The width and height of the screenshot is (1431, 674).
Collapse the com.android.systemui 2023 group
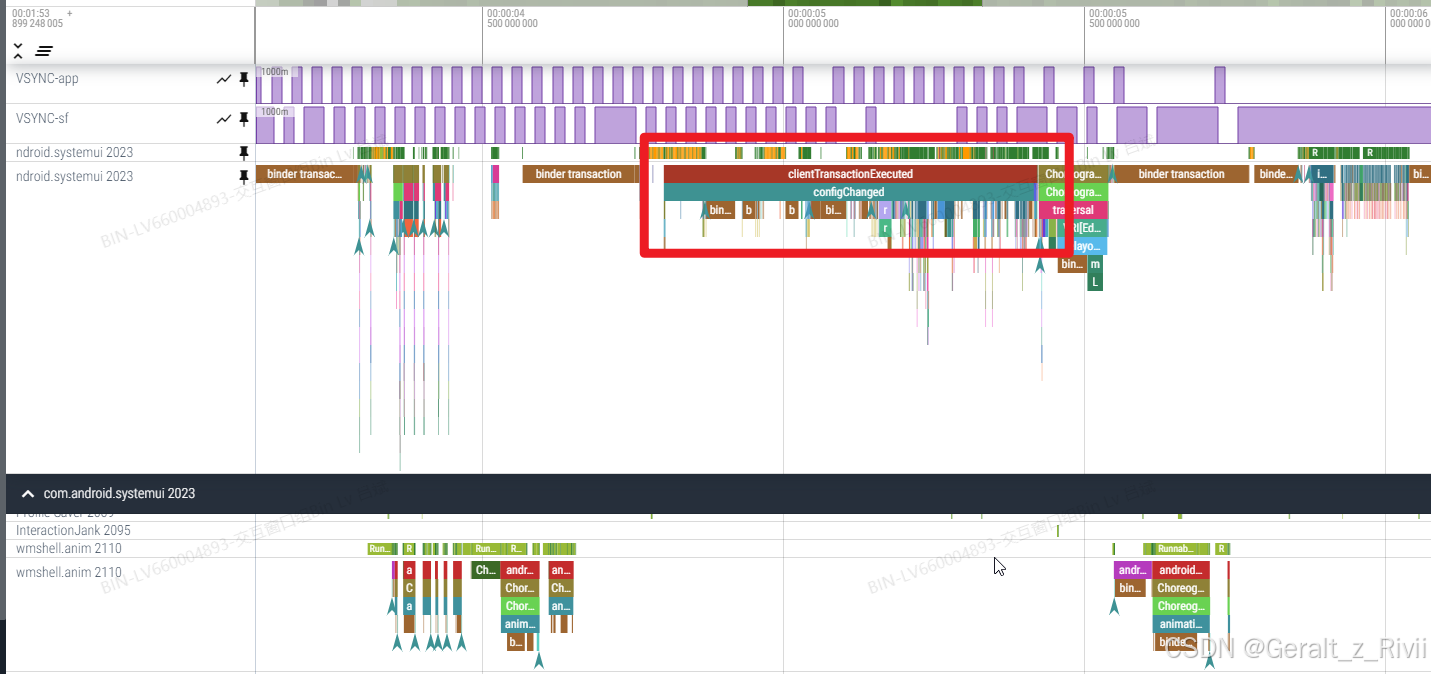click(28, 494)
